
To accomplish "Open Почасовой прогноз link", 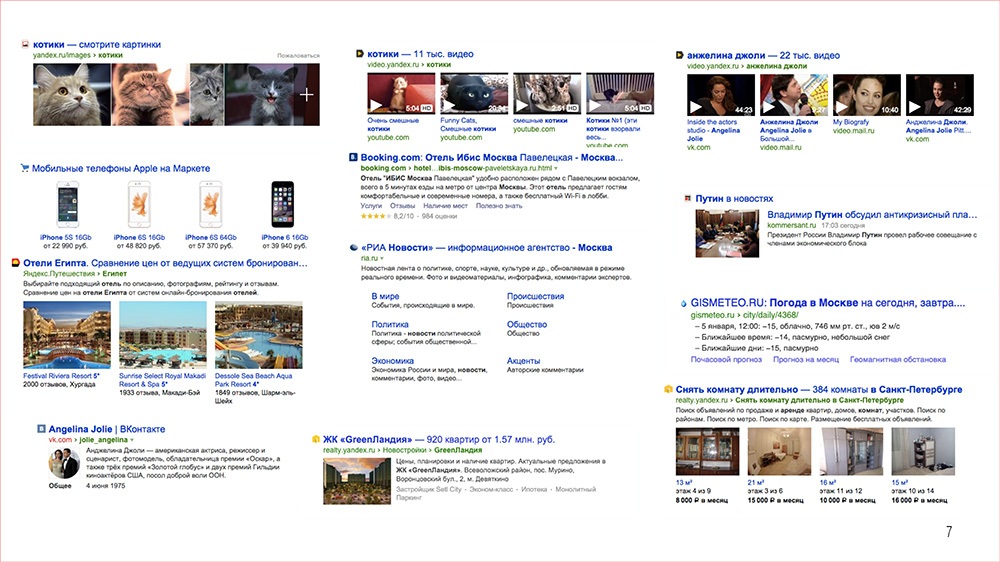I will pos(726,359).
